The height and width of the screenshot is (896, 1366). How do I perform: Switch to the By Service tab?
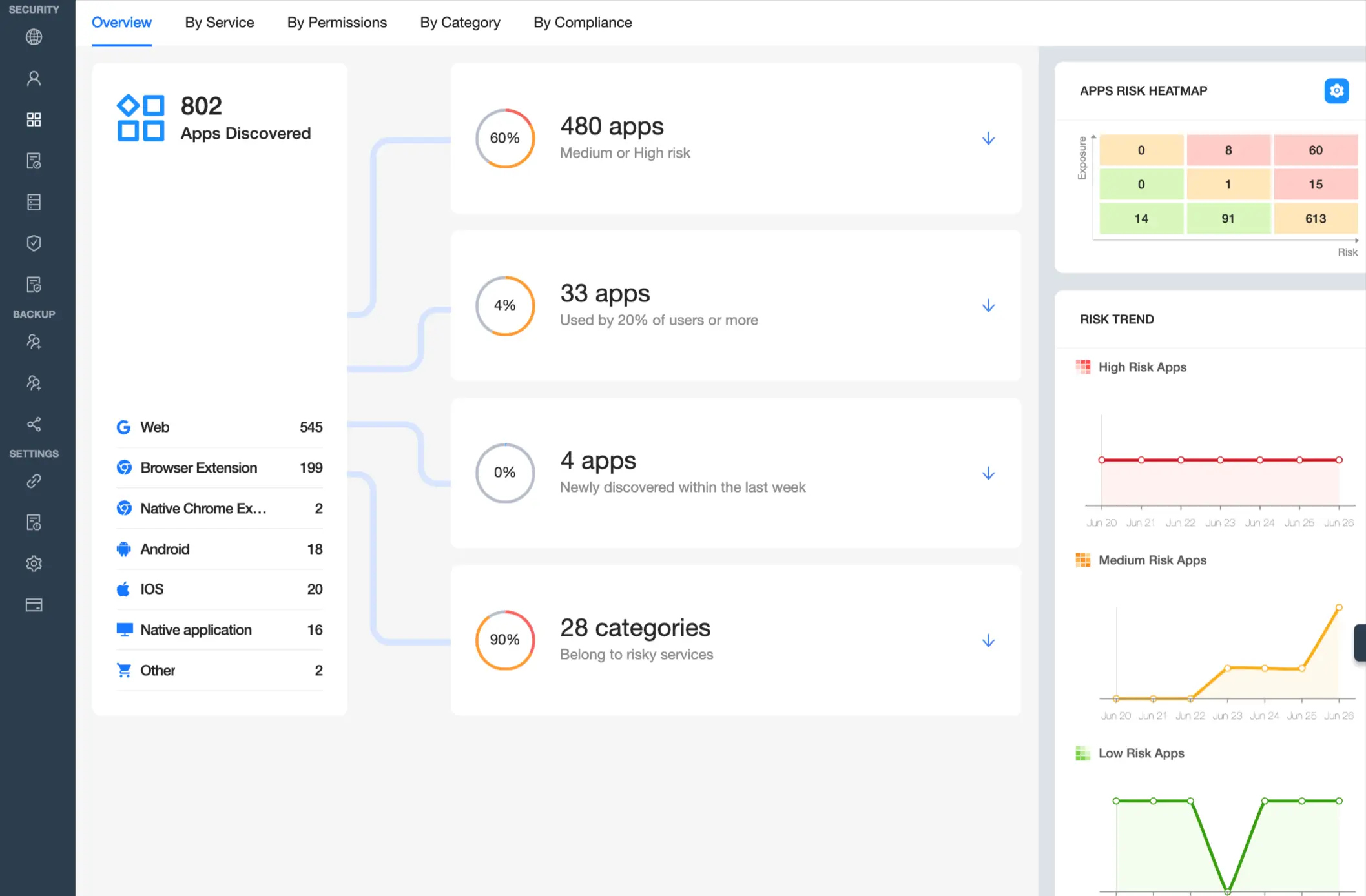pyautogui.click(x=220, y=23)
